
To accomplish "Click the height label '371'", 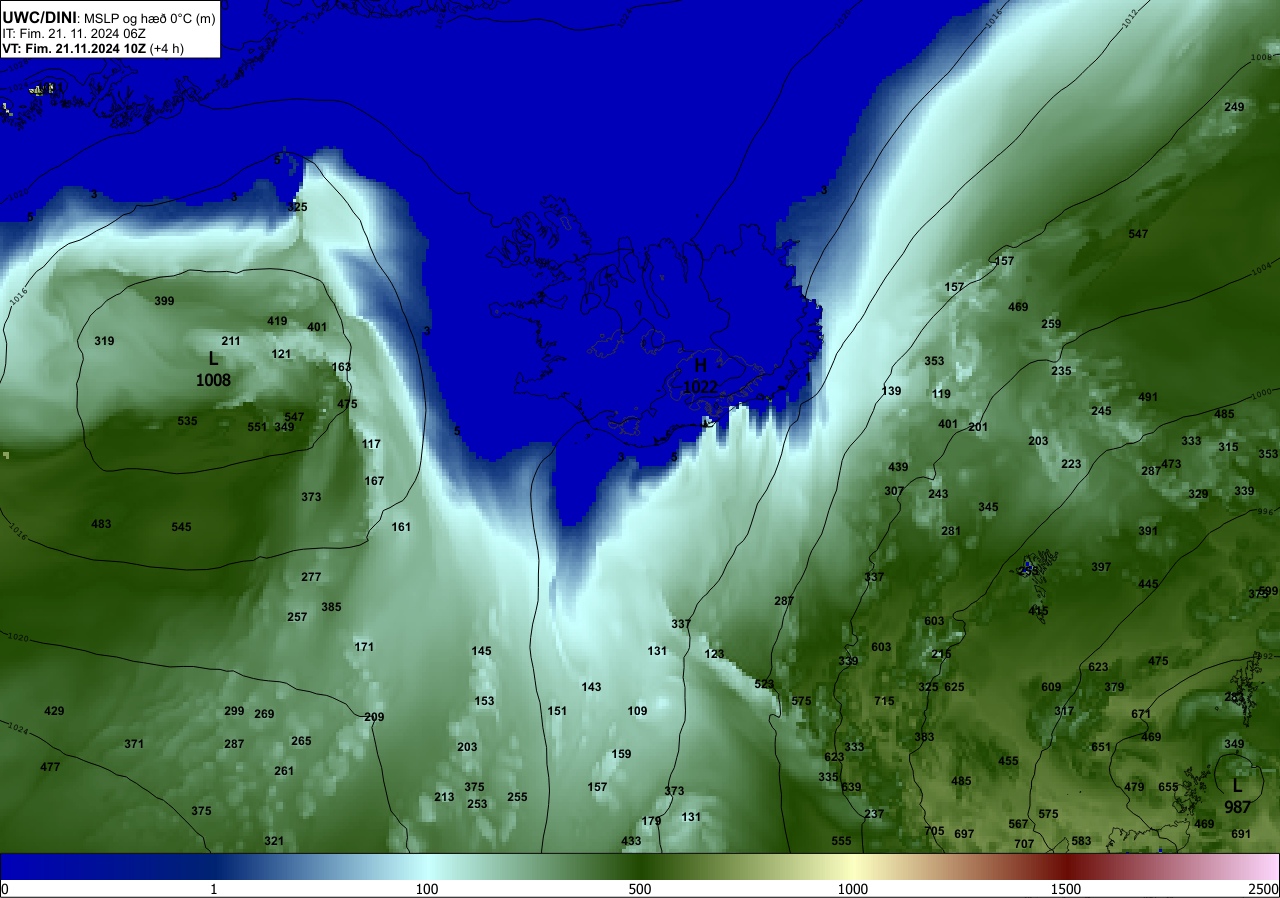I will tap(134, 744).
